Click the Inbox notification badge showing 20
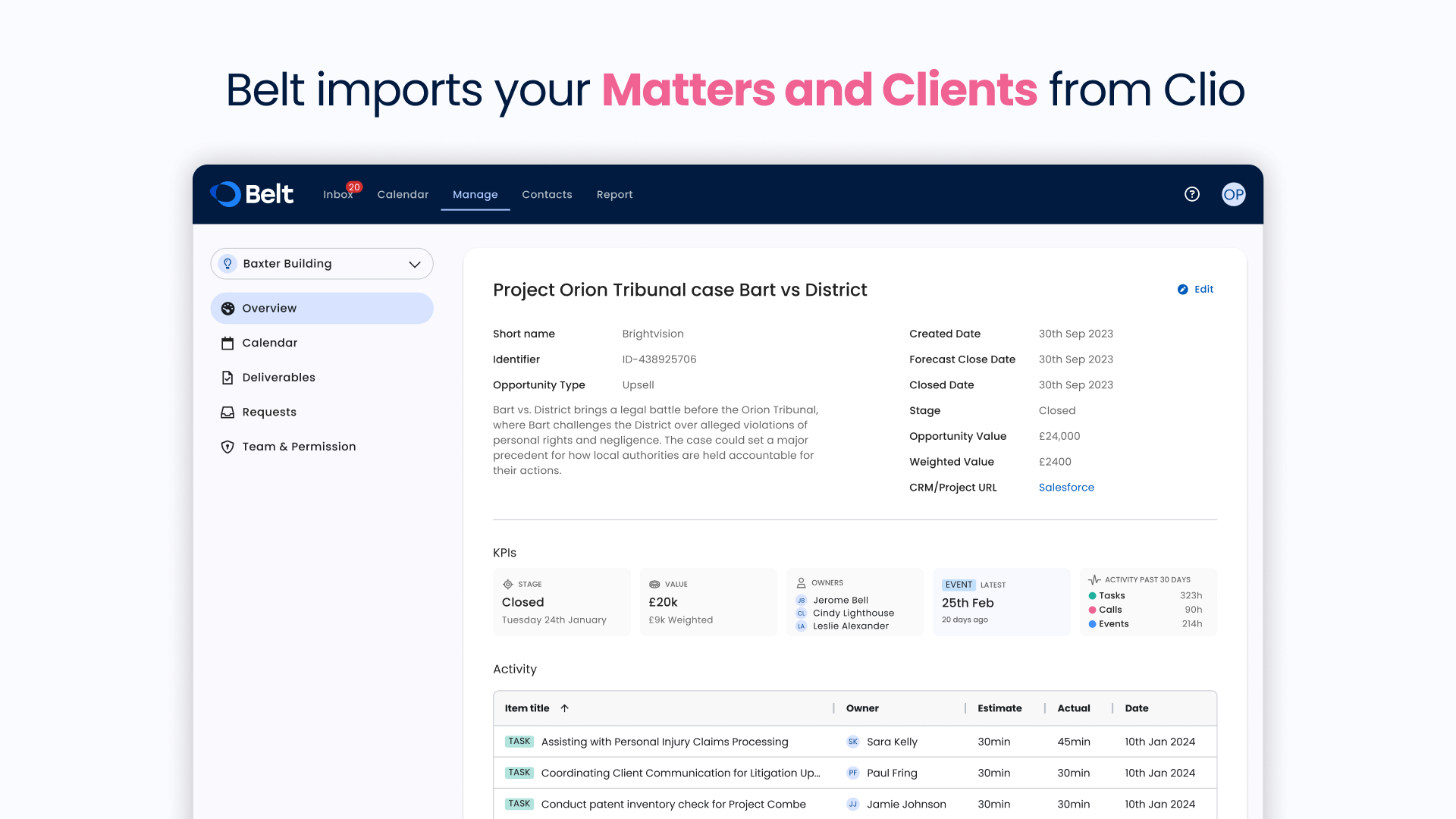This screenshot has height=819, width=1456. pyautogui.click(x=354, y=187)
